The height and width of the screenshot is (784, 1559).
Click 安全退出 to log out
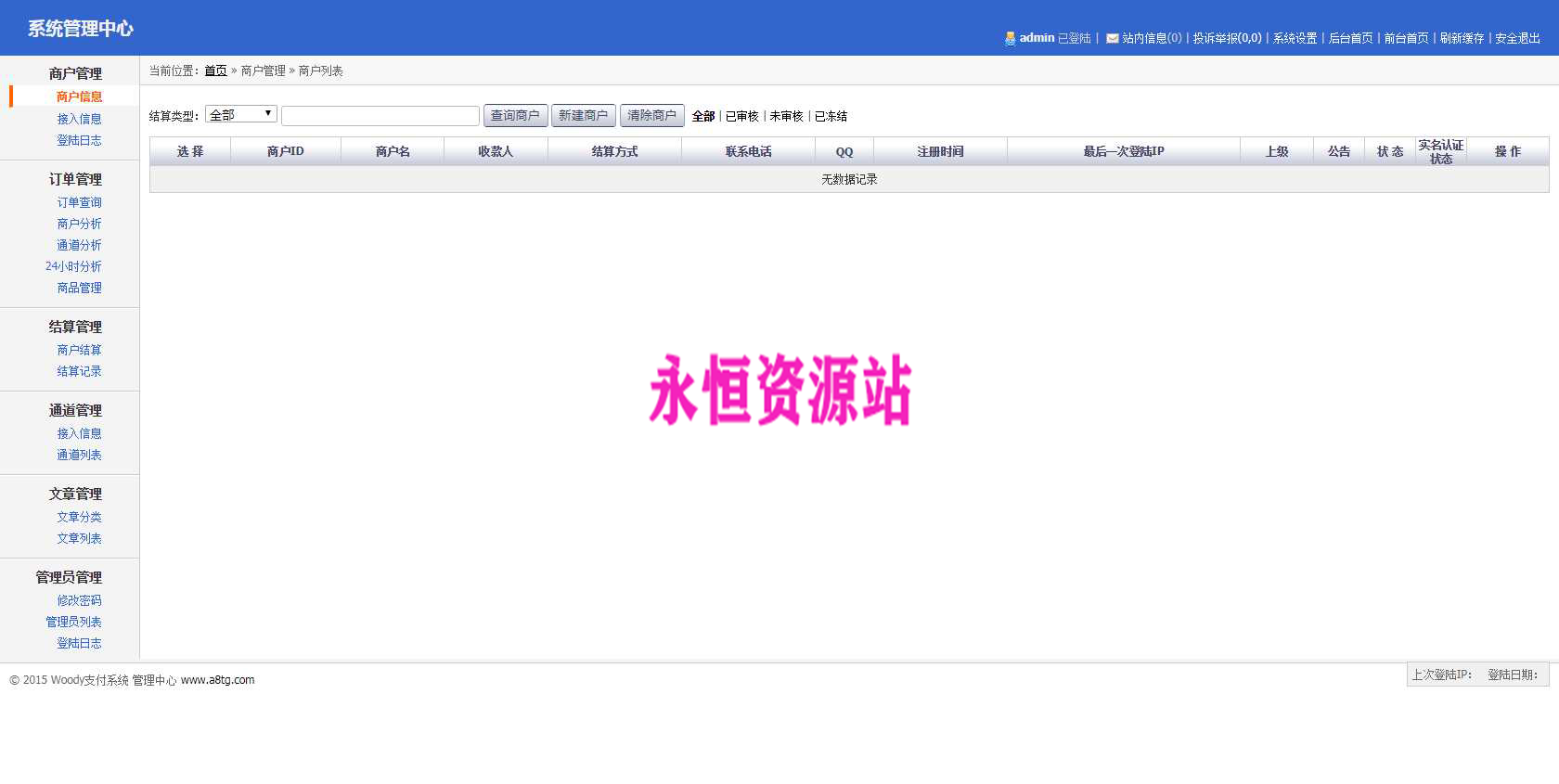tap(1517, 38)
